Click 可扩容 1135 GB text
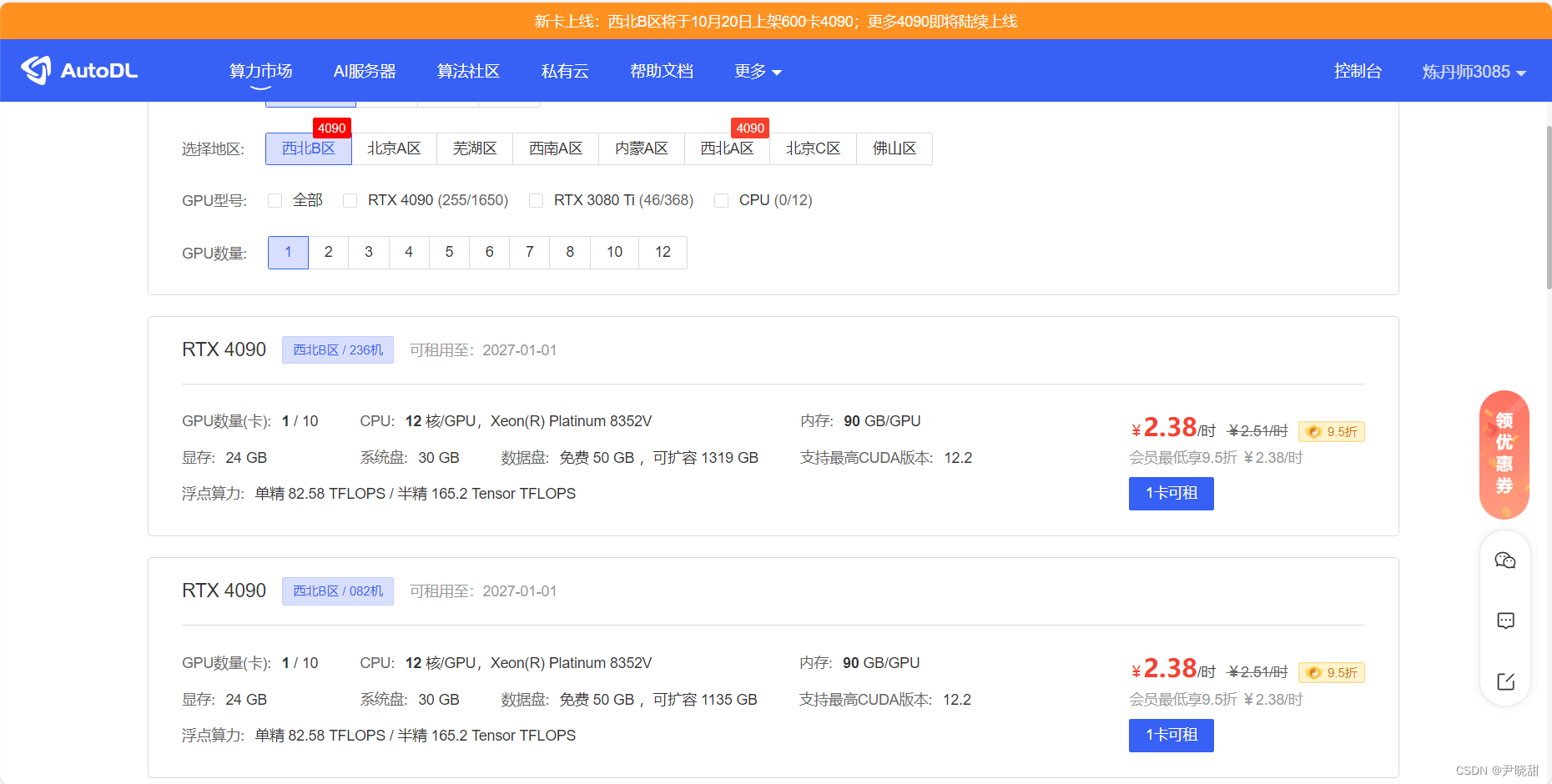Screen dimensions: 1552x784 click(x=705, y=700)
